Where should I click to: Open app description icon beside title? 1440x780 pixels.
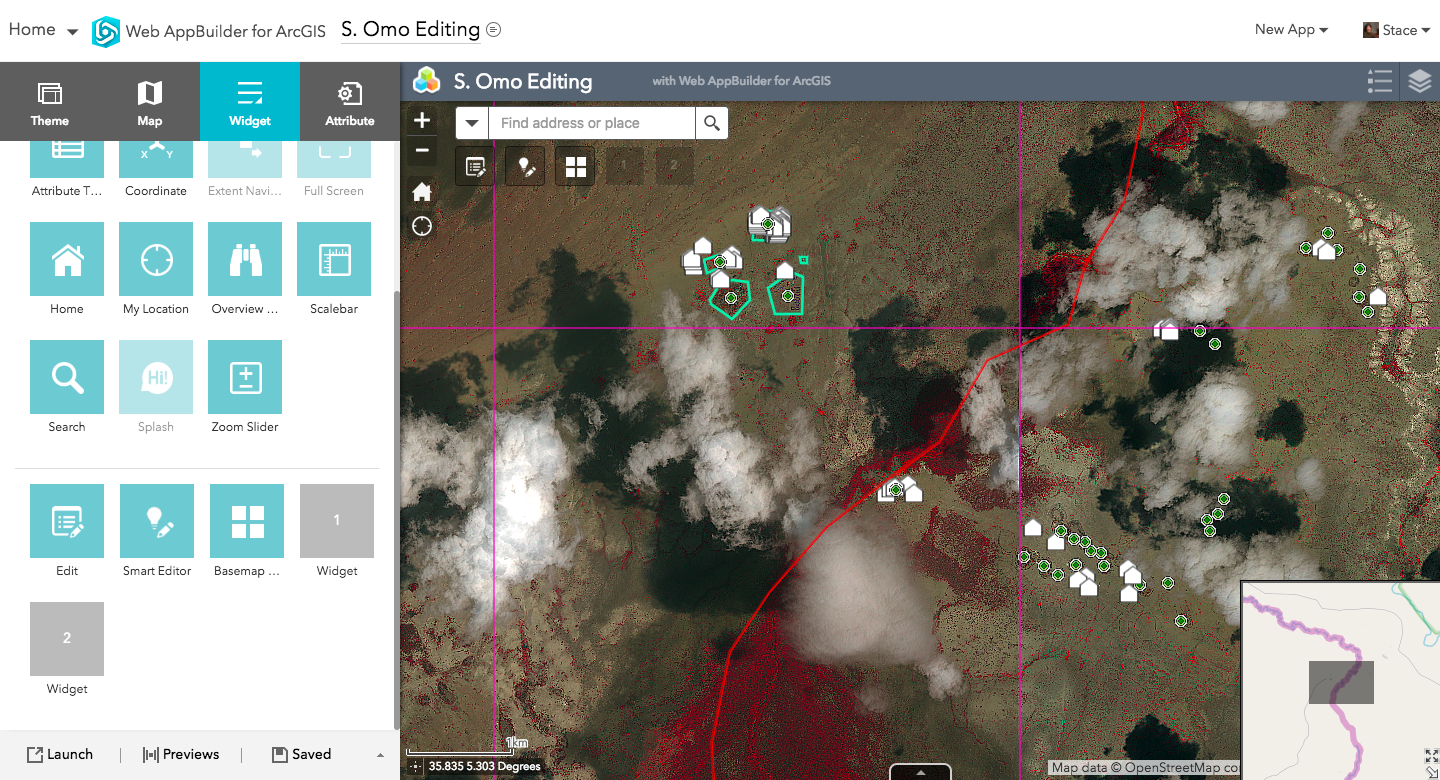point(493,30)
